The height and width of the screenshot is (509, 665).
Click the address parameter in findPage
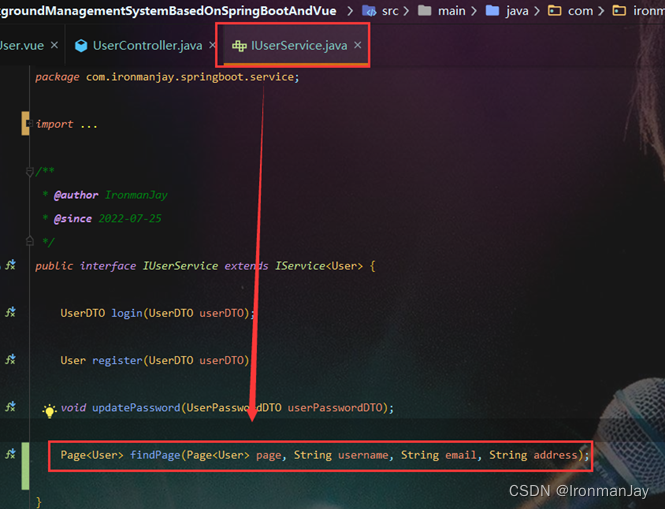pos(556,455)
